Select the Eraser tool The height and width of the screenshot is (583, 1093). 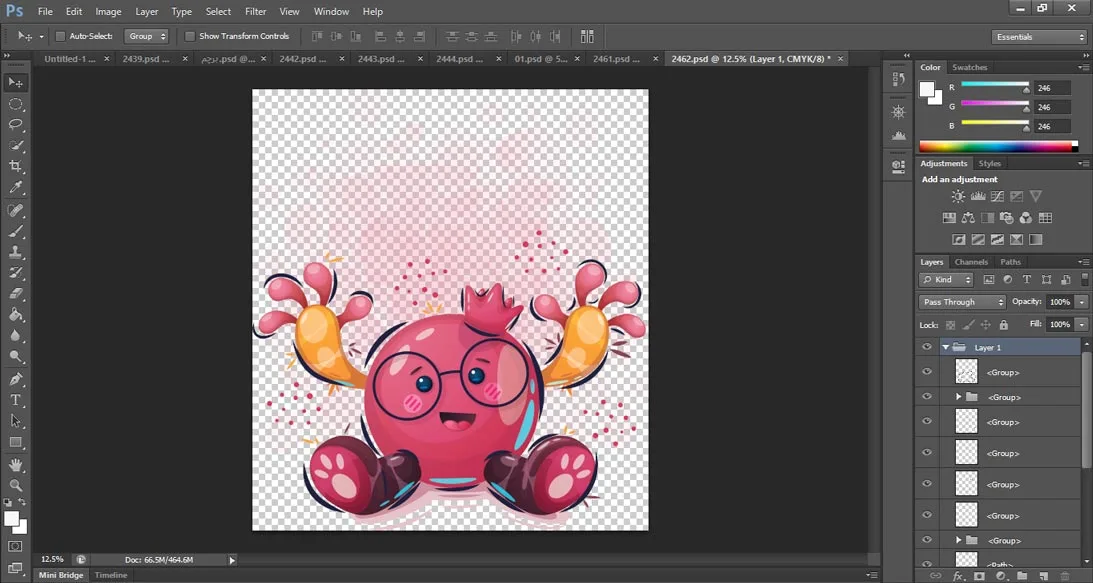point(15,294)
